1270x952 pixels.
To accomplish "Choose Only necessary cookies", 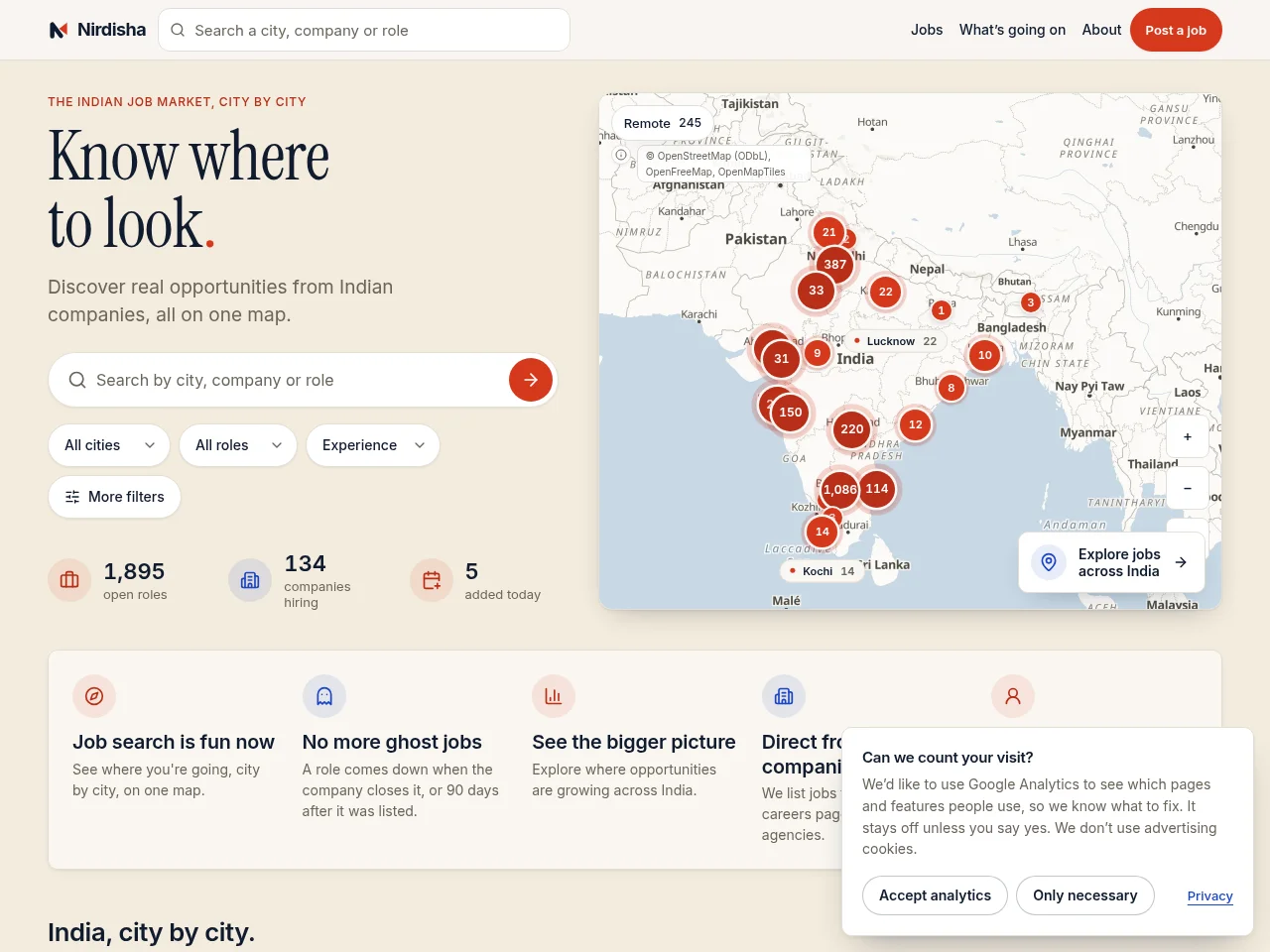I will pyautogui.click(x=1085, y=895).
